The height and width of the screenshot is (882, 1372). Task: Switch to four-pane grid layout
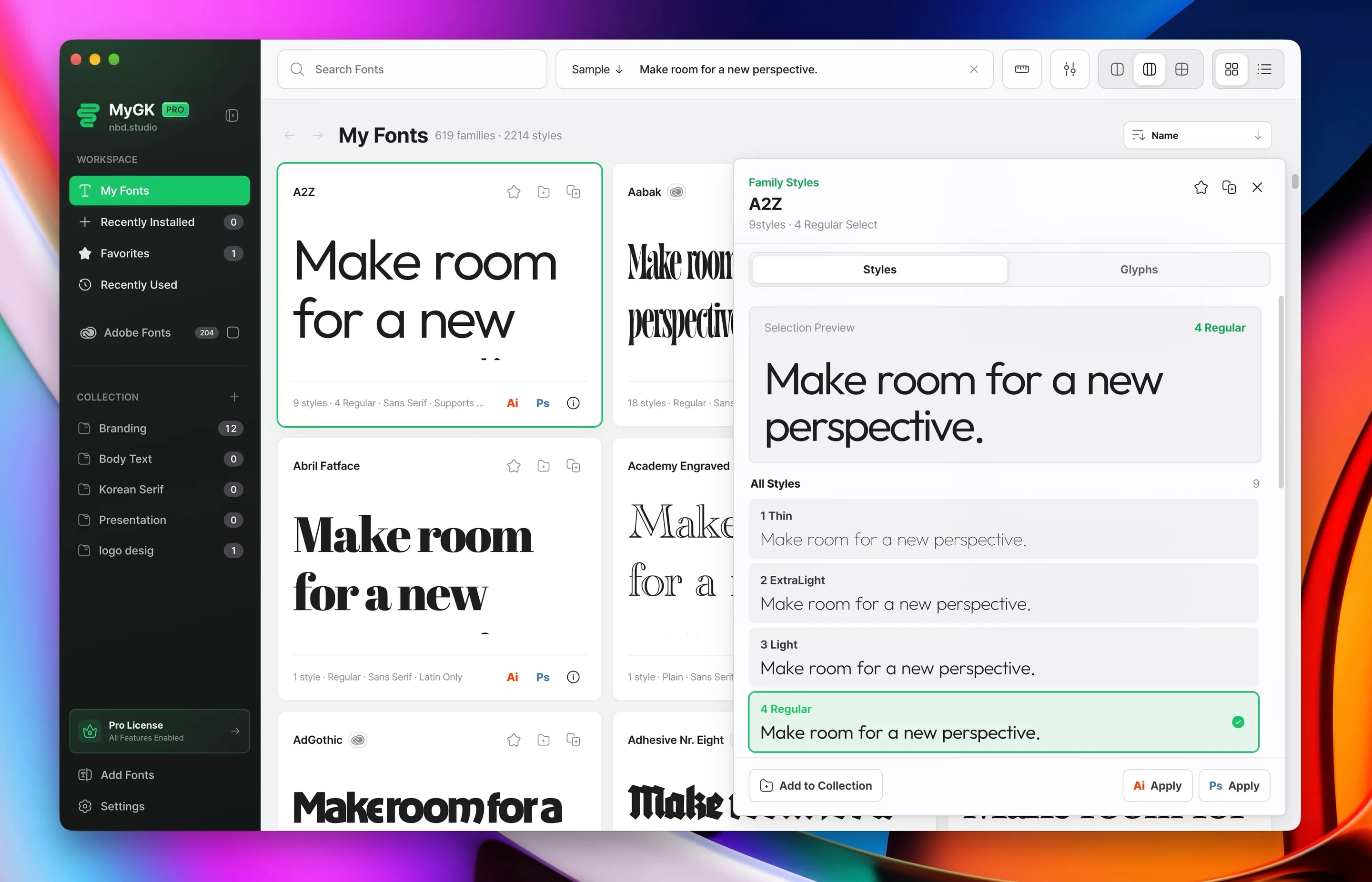[x=1181, y=70]
